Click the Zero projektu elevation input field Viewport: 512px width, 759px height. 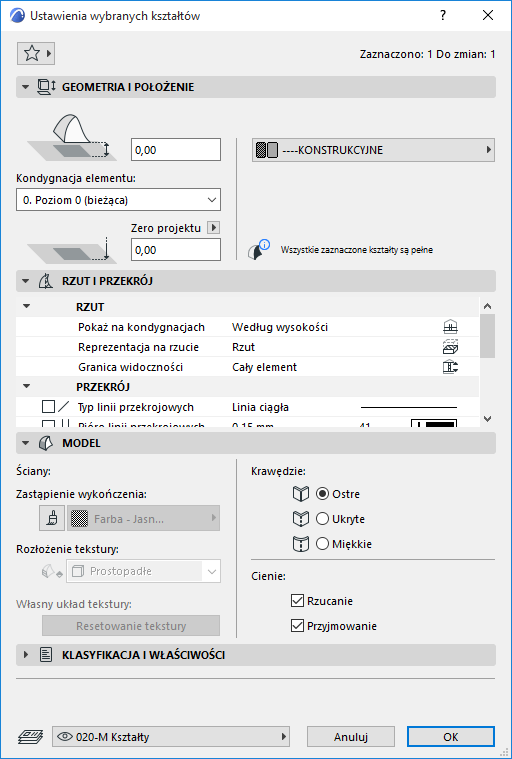click(176, 250)
